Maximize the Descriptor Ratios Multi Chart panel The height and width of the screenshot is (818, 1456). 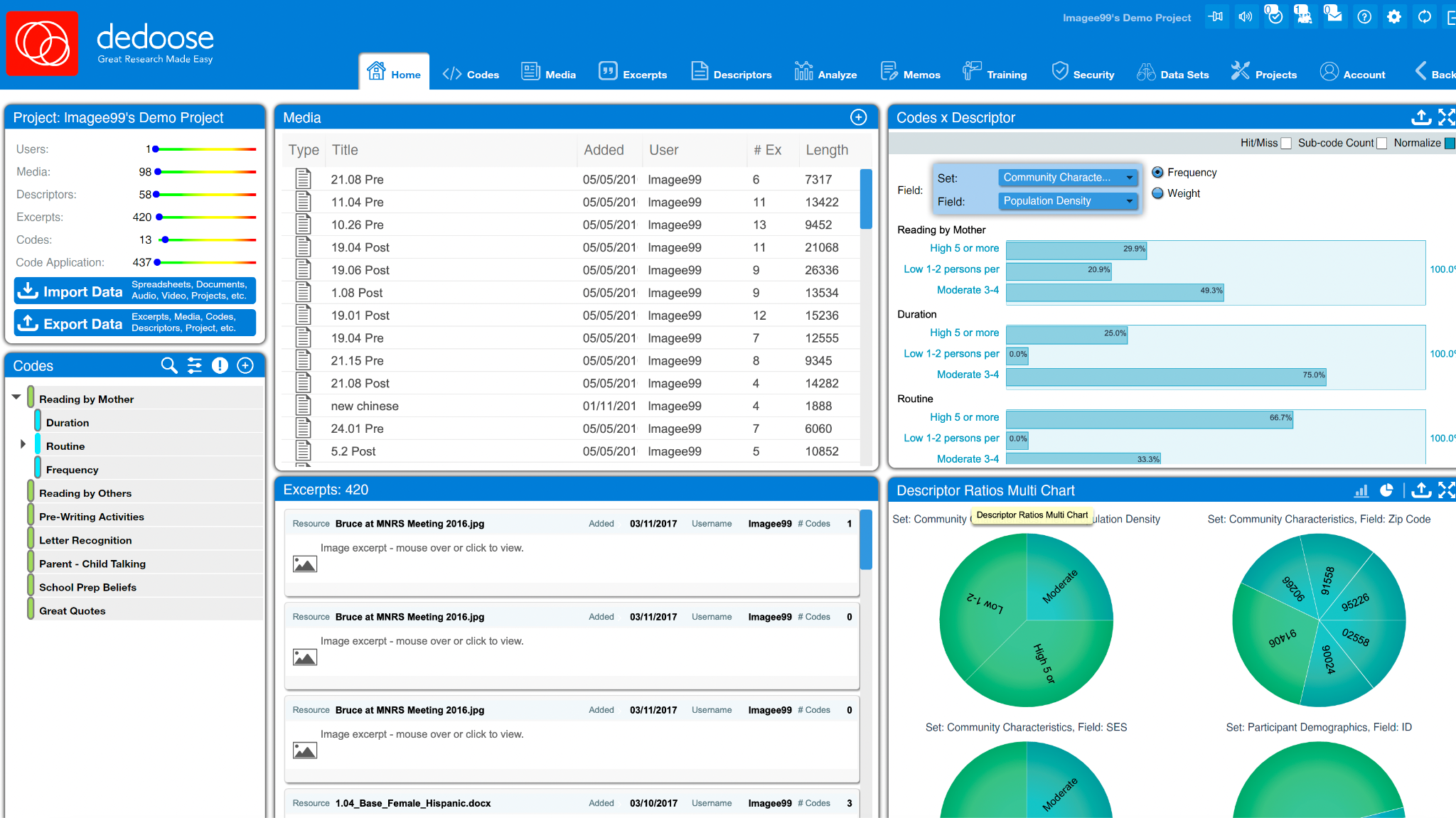(1447, 490)
